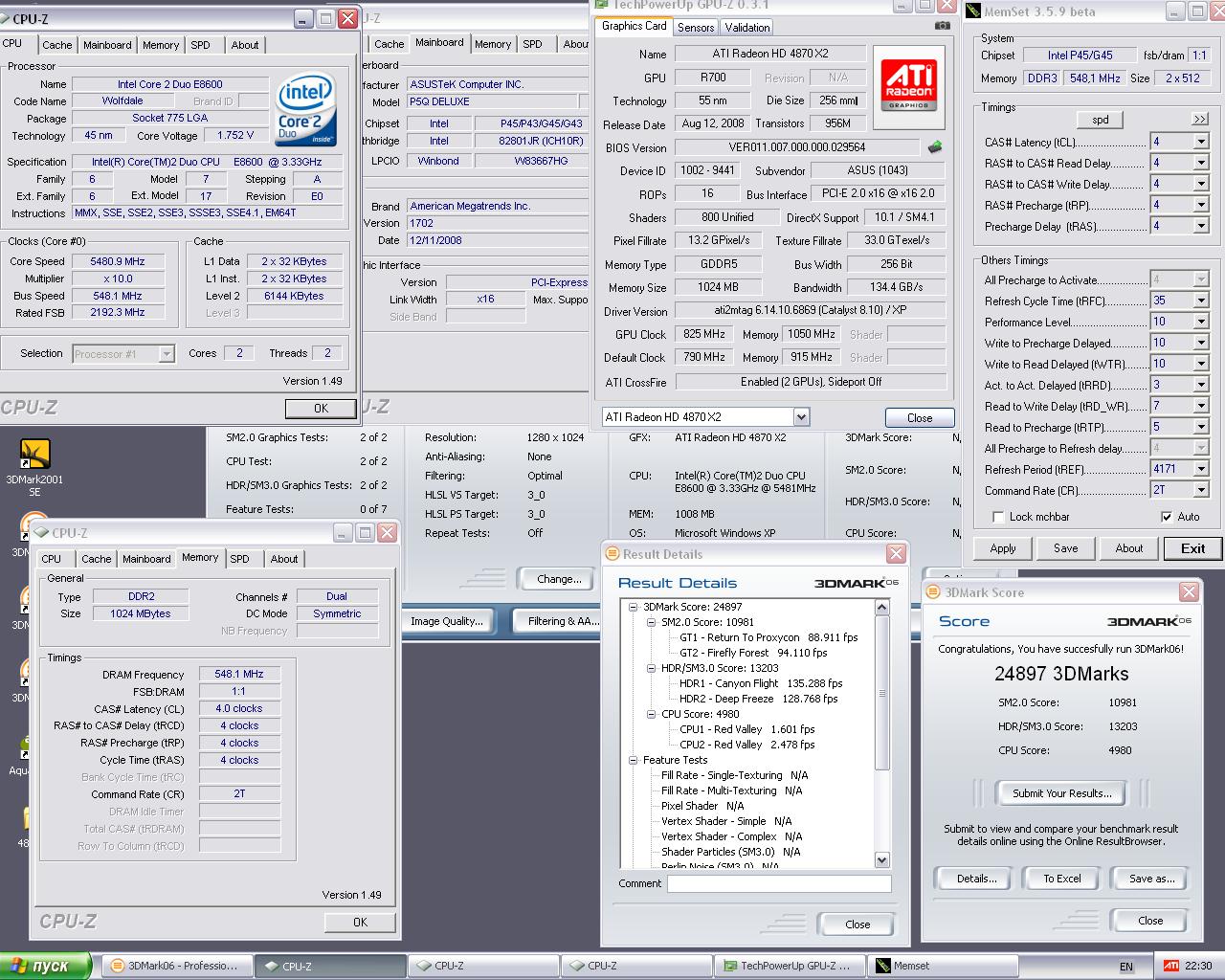1225x980 pixels.
Task: Click the EN language indicator in the taskbar
Action: pyautogui.click(x=1126, y=967)
